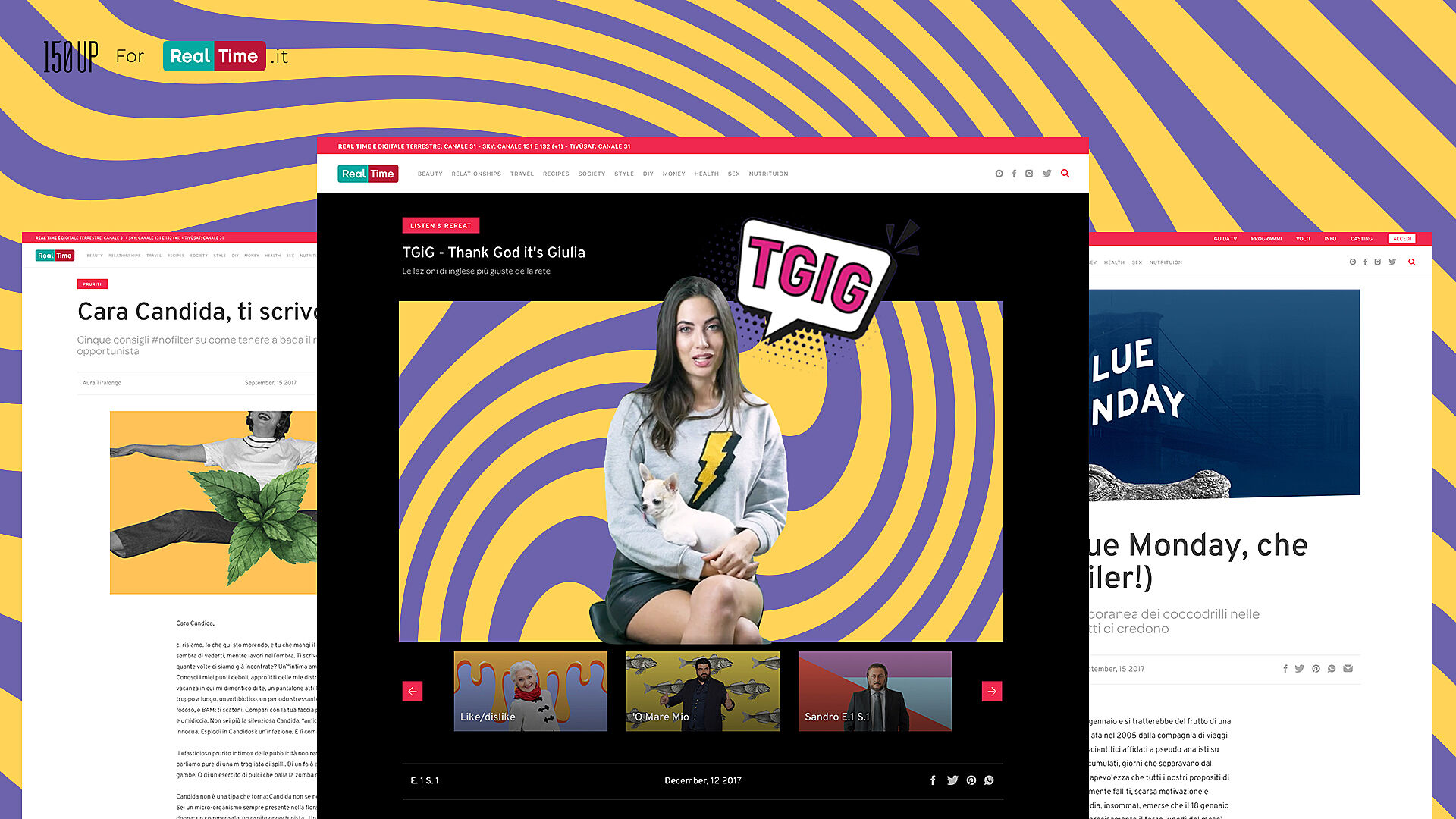Click Blue Monday hero image on right page

1224,394
